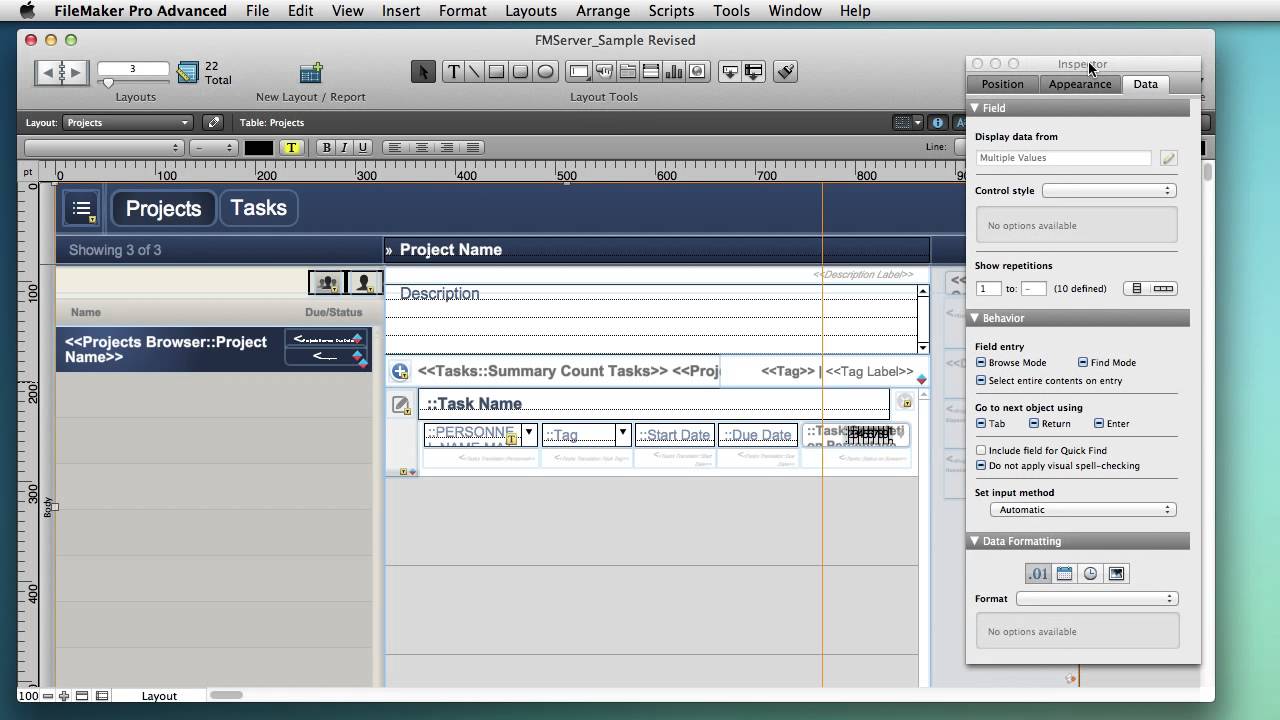Viewport: 1280px width, 720px height.
Task: Switch to the Position tab
Action: (1002, 84)
